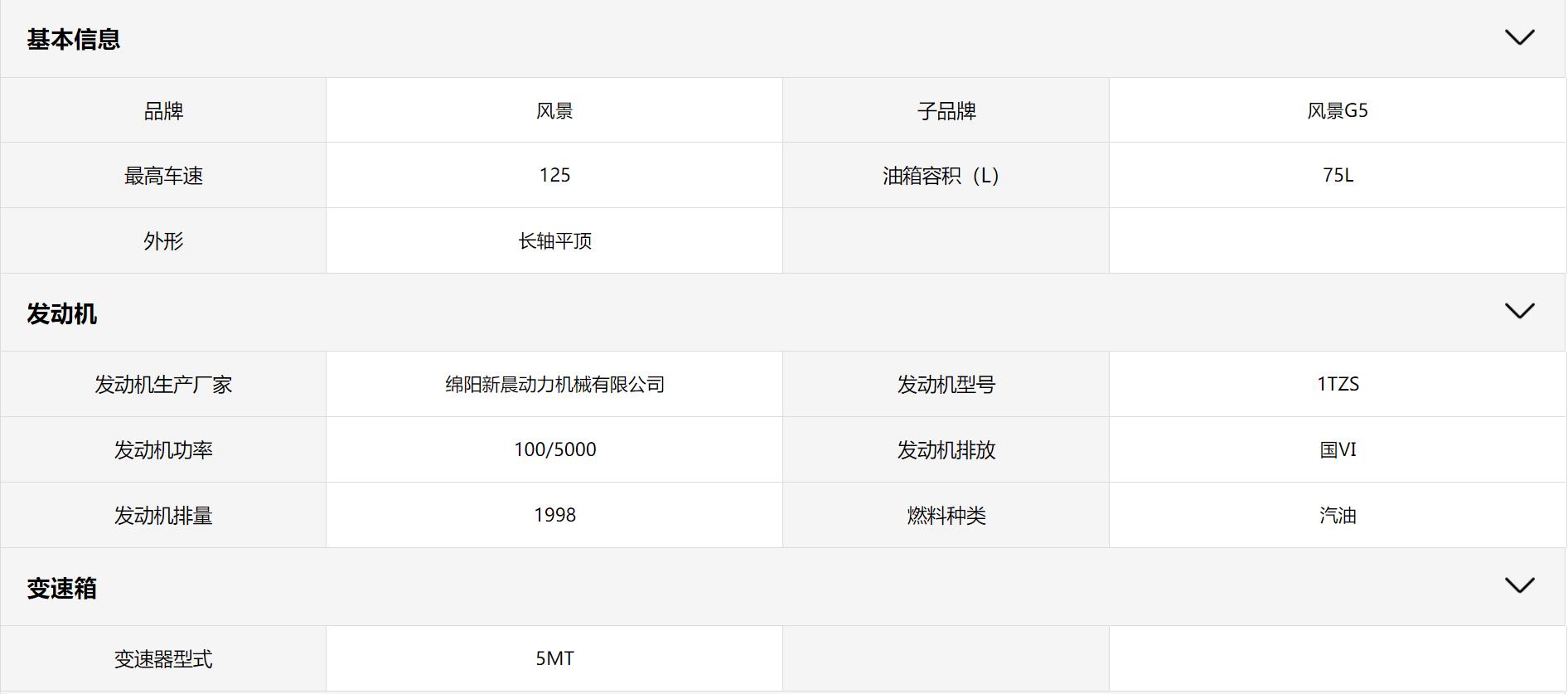The height and width of the screenshot is (694, 1568).
Task: Click the 子品牌 label cell
Action: (x=946, y=110)
